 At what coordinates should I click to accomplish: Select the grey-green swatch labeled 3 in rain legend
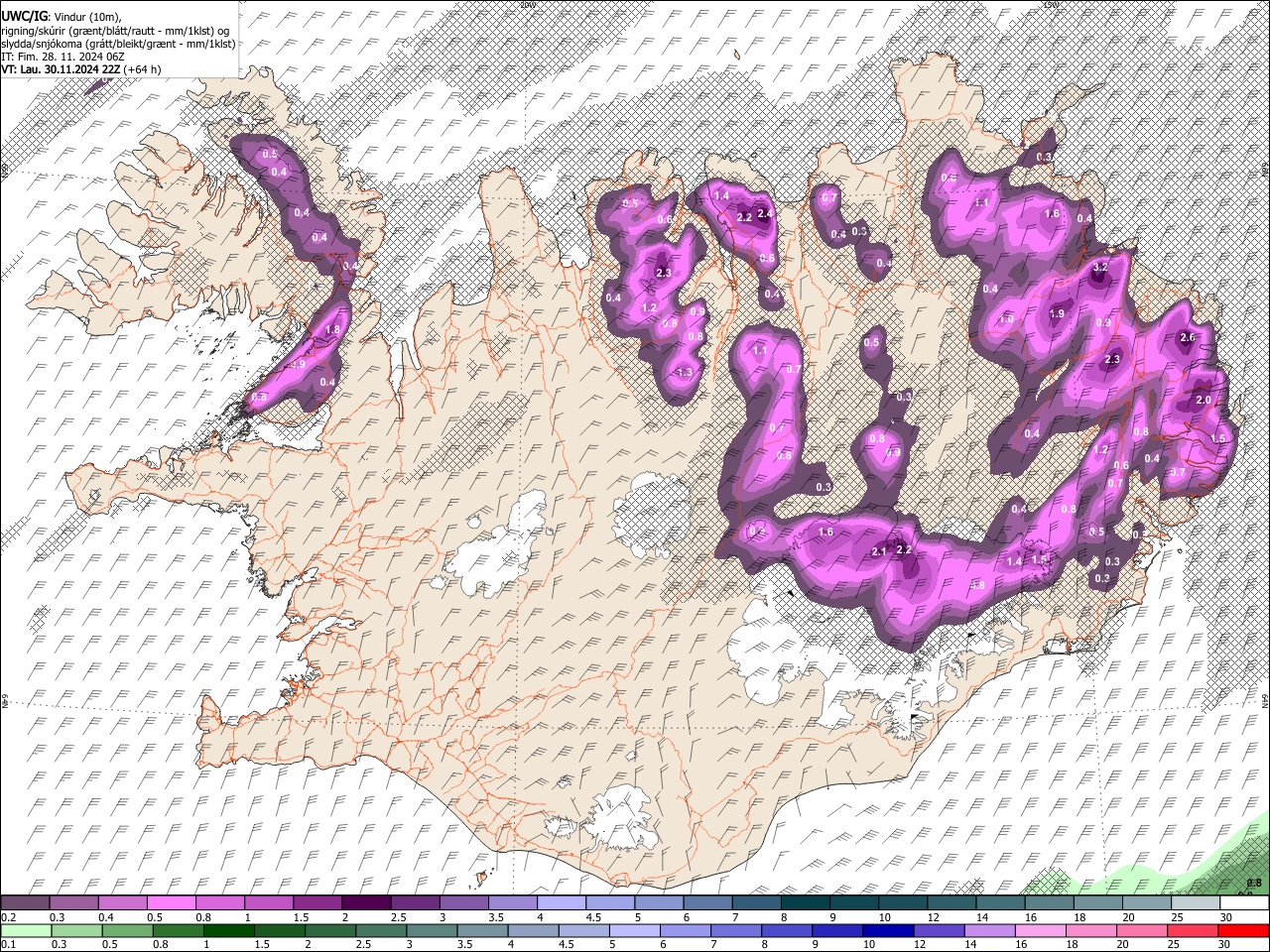432,931
